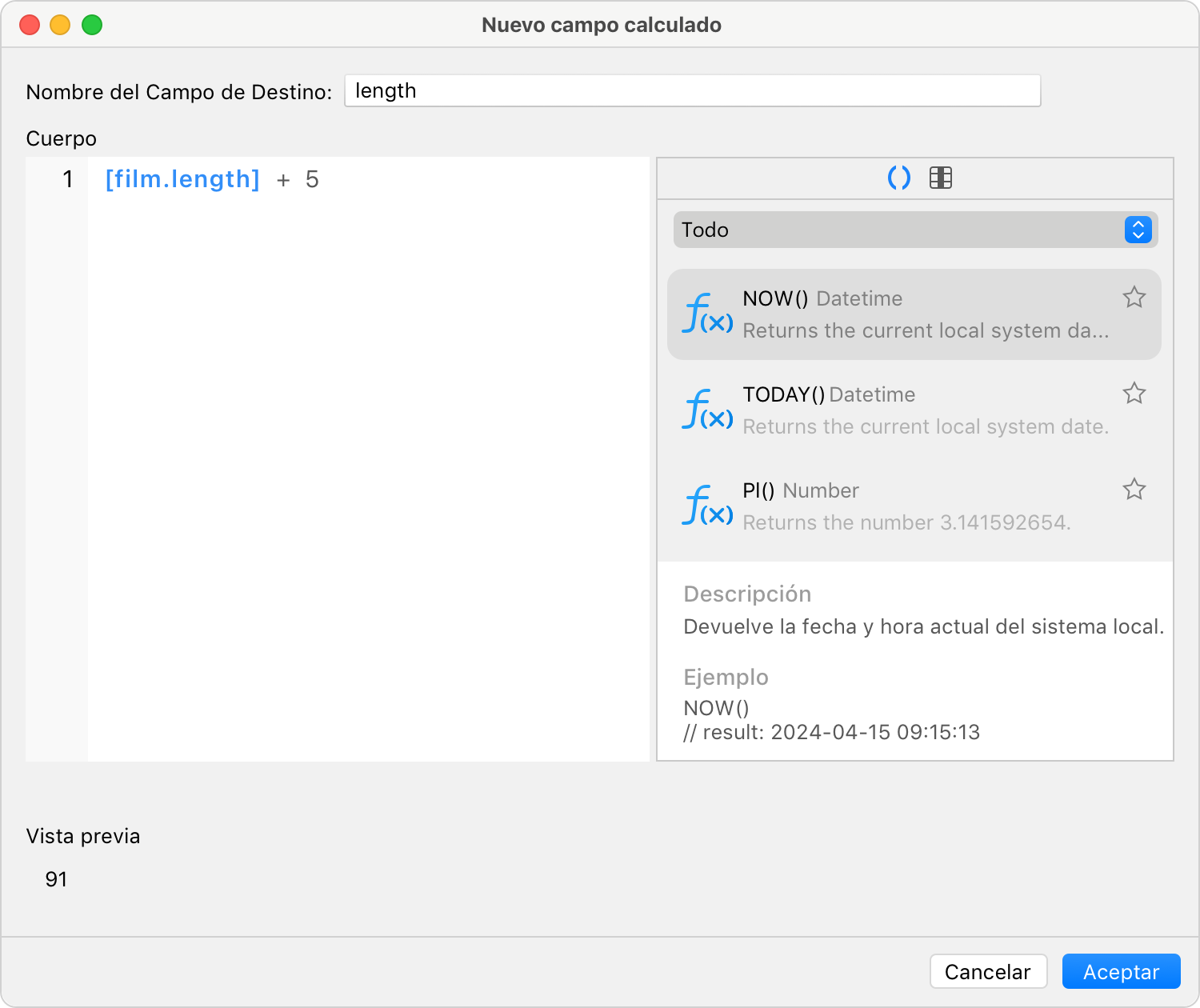Select the PI() Number function entry

(914, 506)
